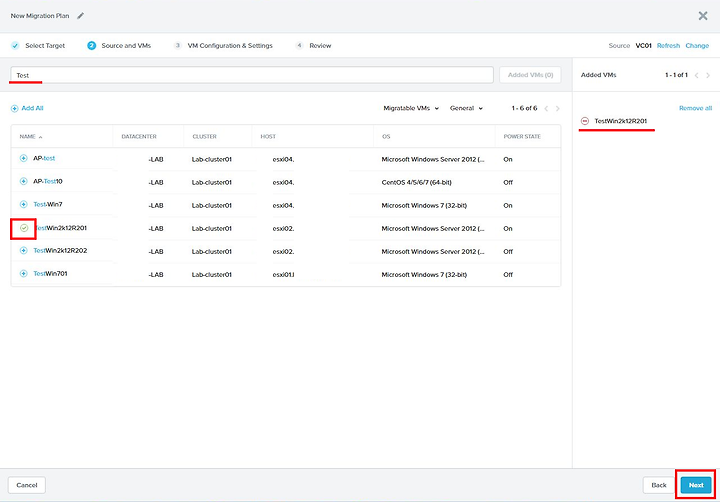Image resolution: width=720 pixels, height=502 pixels.
Task: Open the AP-Test10 VM name link
Action: coord(47,181)
